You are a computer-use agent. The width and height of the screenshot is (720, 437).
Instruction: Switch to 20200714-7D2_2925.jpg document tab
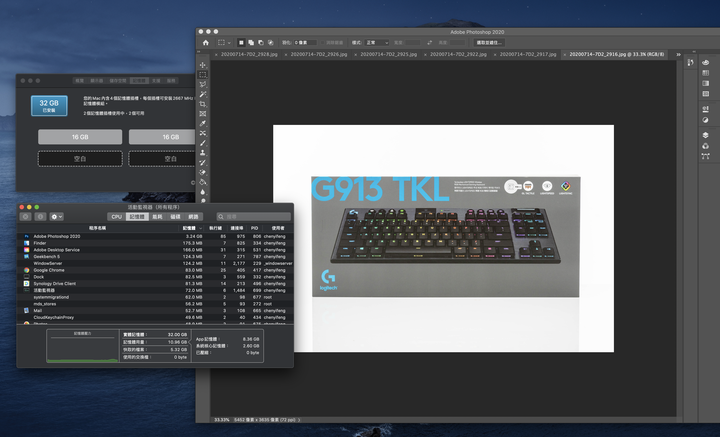coord(388,54)
